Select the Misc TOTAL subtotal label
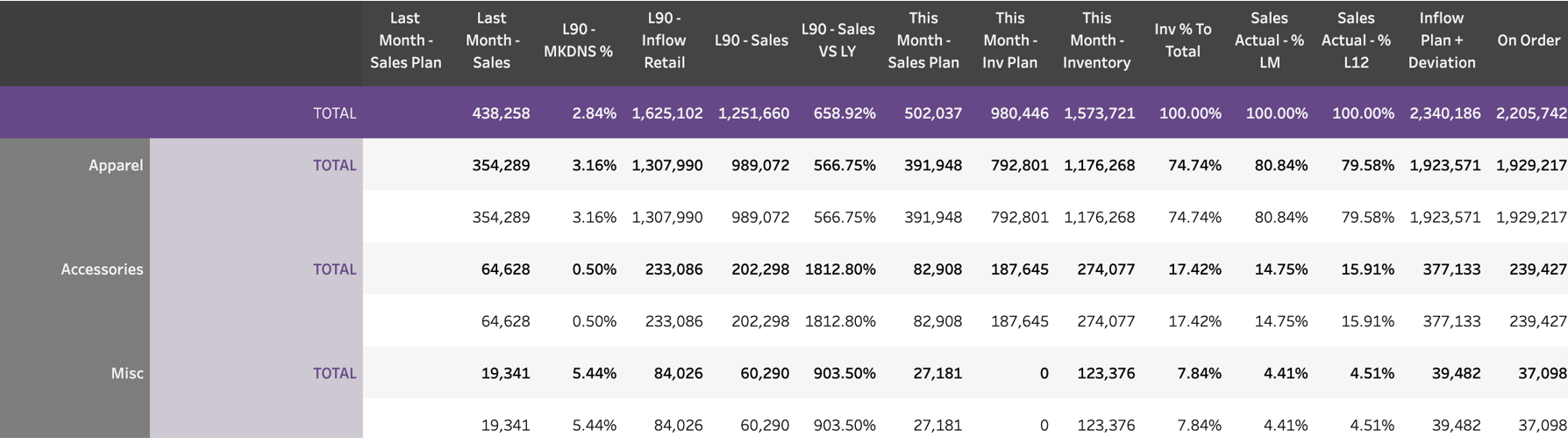 [x=334, y=373]
